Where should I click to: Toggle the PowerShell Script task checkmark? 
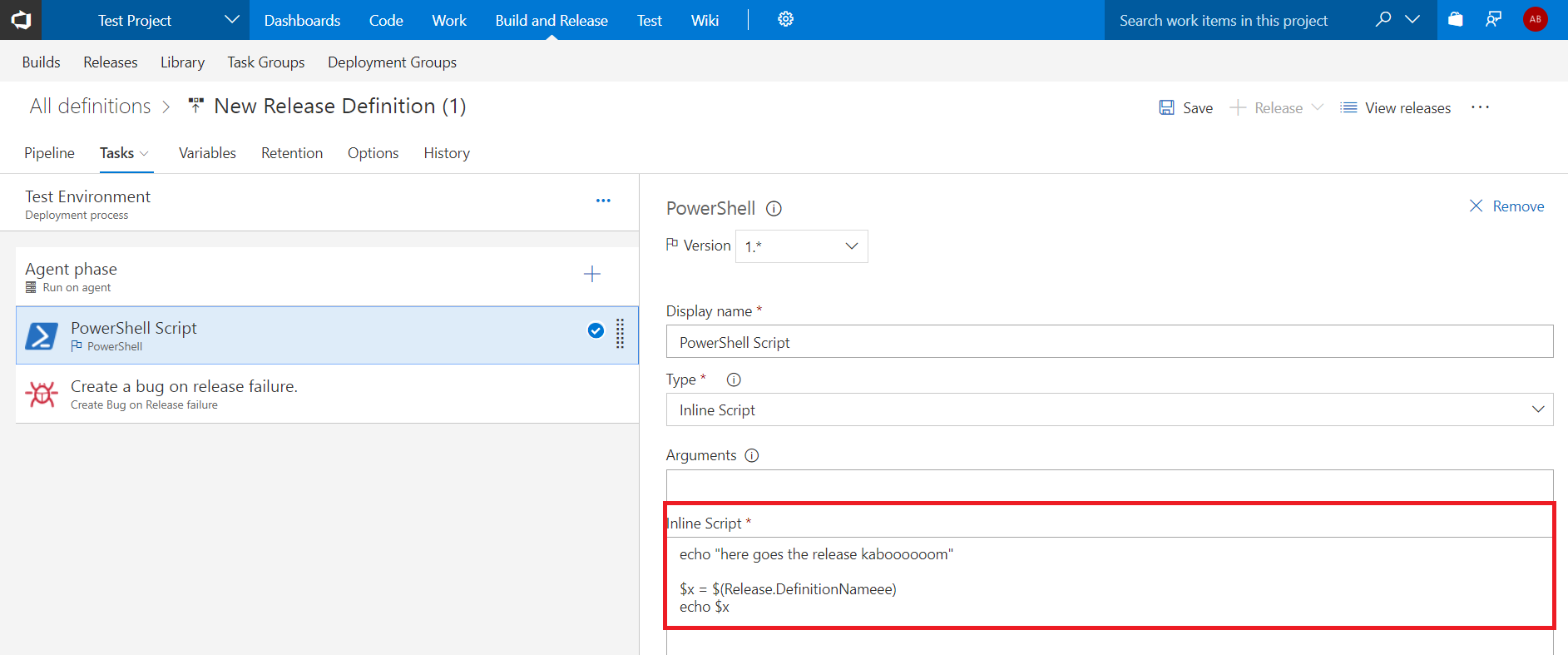[x=596, y=330]
